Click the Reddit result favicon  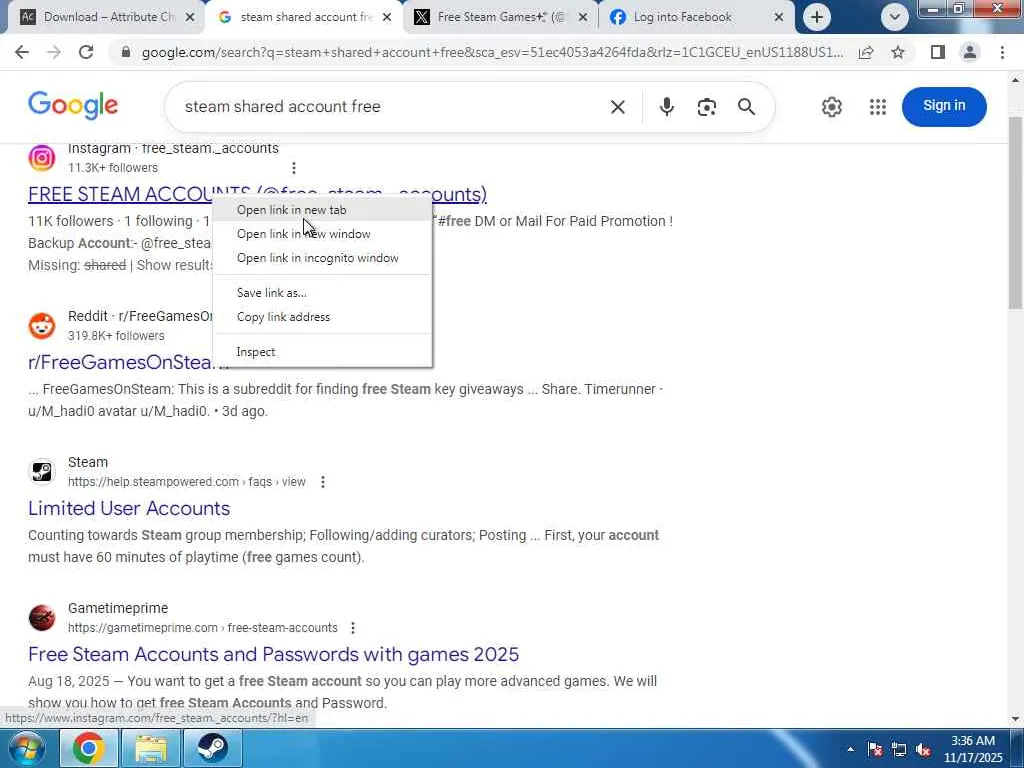42,325
